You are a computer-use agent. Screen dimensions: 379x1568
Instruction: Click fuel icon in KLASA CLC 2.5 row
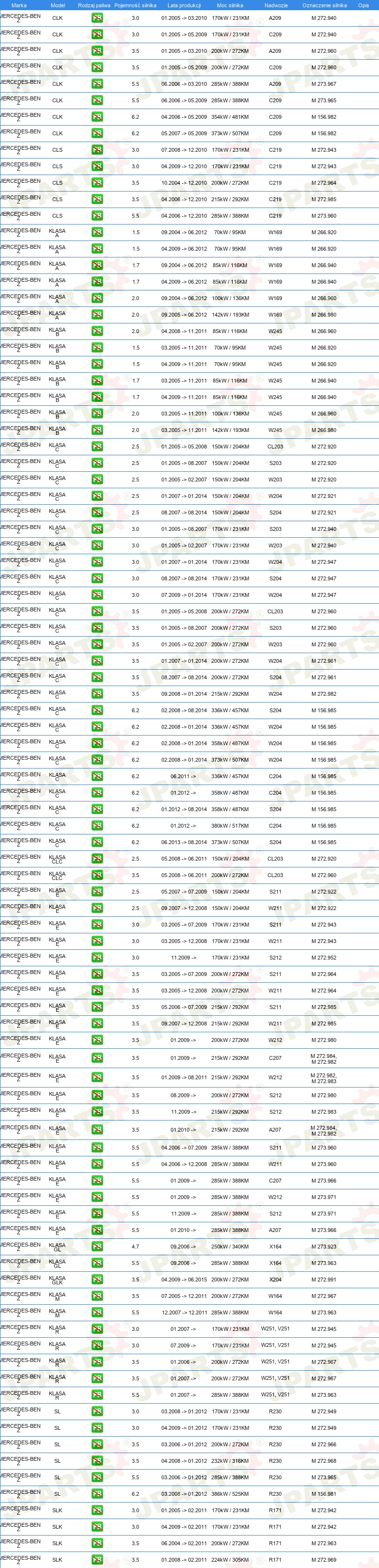97,859
